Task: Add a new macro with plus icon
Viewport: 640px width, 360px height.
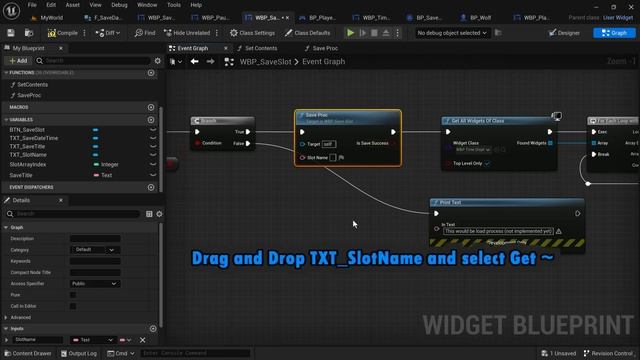Action: (x=151, y=107)
